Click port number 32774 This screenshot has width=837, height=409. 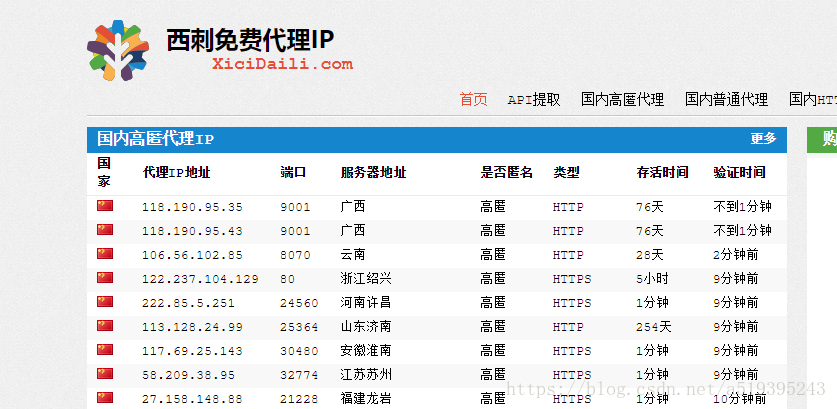299,375
